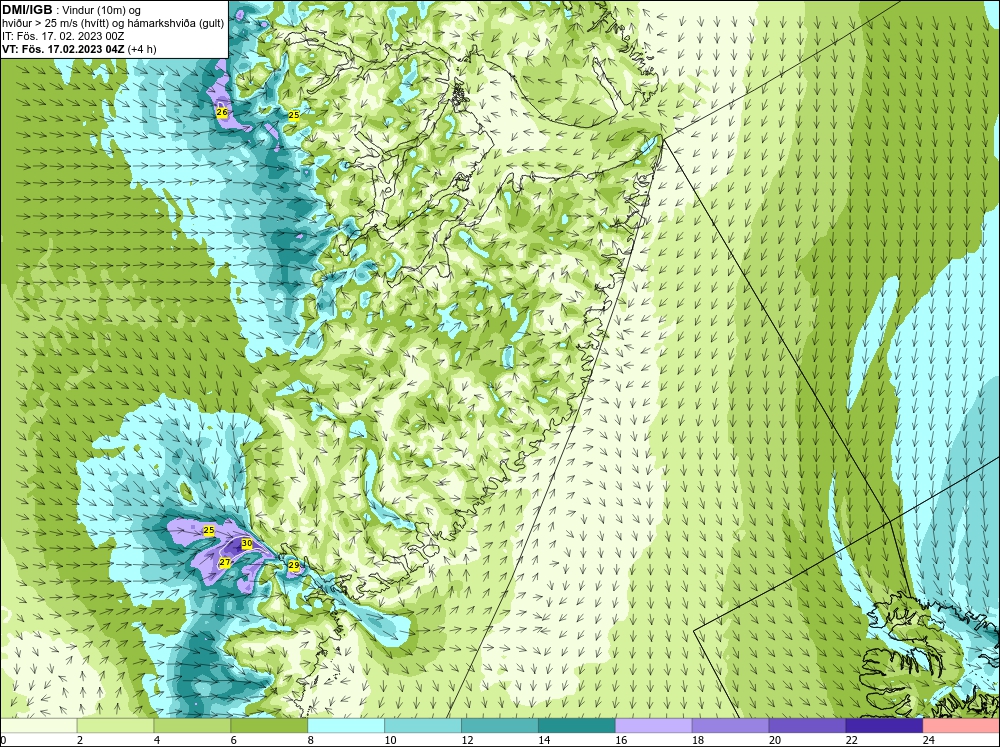Pick the lavender 16–18 m/s legend swatch
Screen dimensions: 1000x747
click(x=653, y=725)
